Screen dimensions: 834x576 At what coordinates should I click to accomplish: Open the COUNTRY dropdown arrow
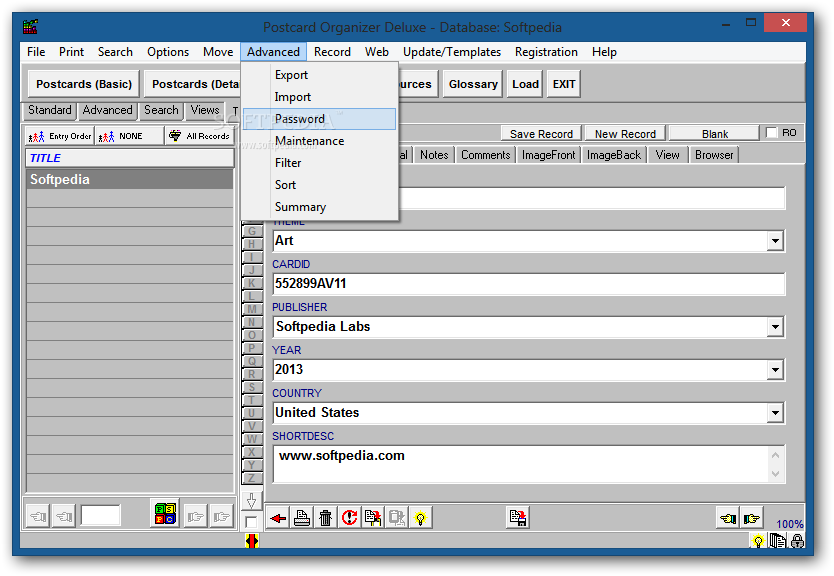(775, 413)
